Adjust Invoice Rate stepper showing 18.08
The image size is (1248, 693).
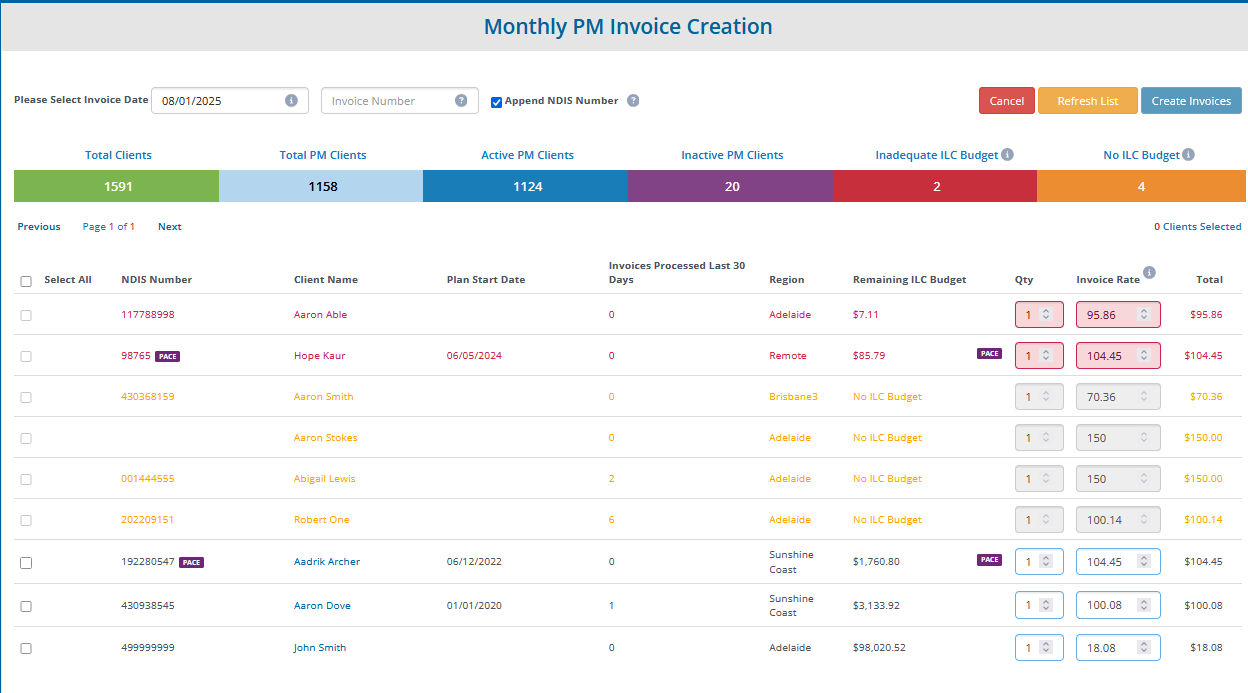1143,648
